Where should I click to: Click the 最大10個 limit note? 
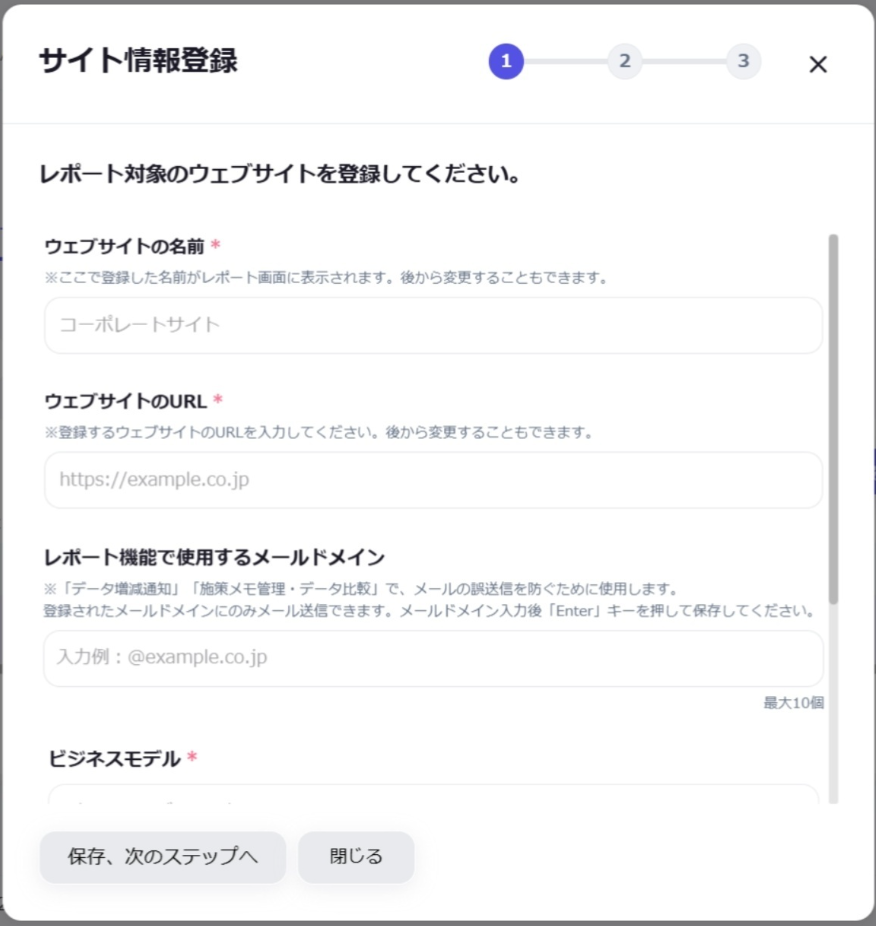pos(793,703)
